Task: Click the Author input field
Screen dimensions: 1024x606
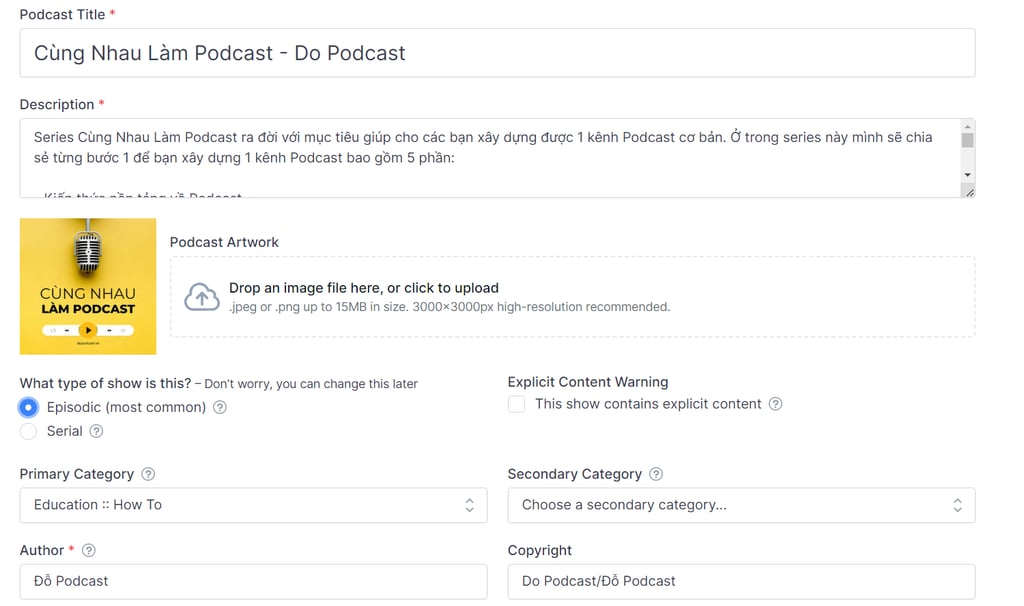Action: pos(253,581)
